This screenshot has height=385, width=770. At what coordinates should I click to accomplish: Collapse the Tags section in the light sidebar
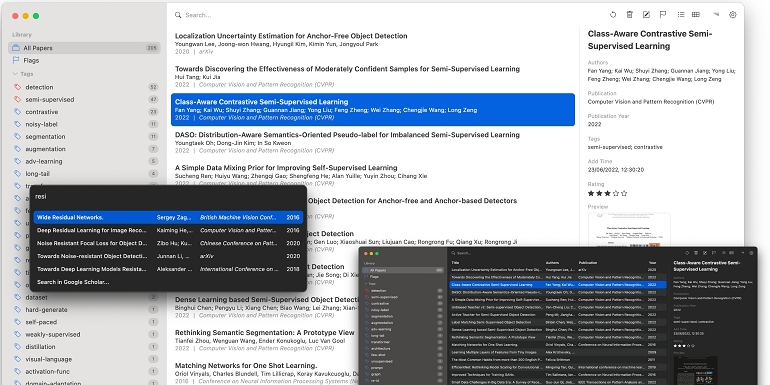(15, 74)
